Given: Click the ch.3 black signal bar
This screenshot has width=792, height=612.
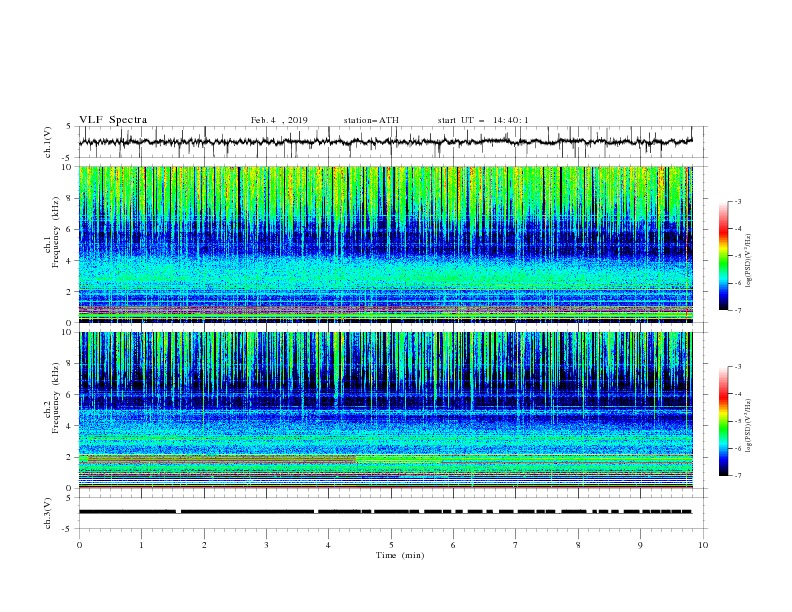Looking at the screenshot, I should point(385,512).
